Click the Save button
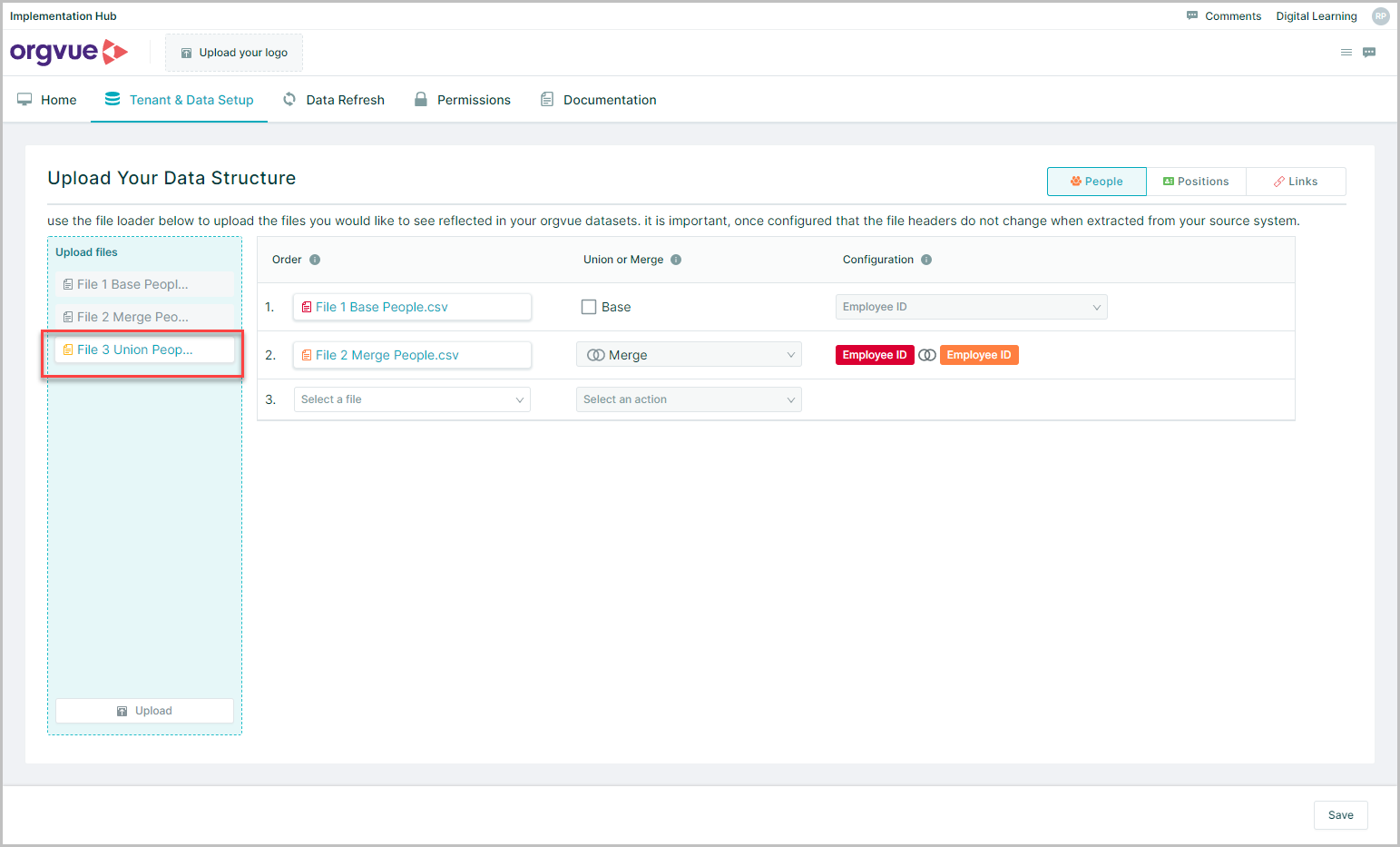This screenshot has height=847, width=1400. tap(1340, 815)
